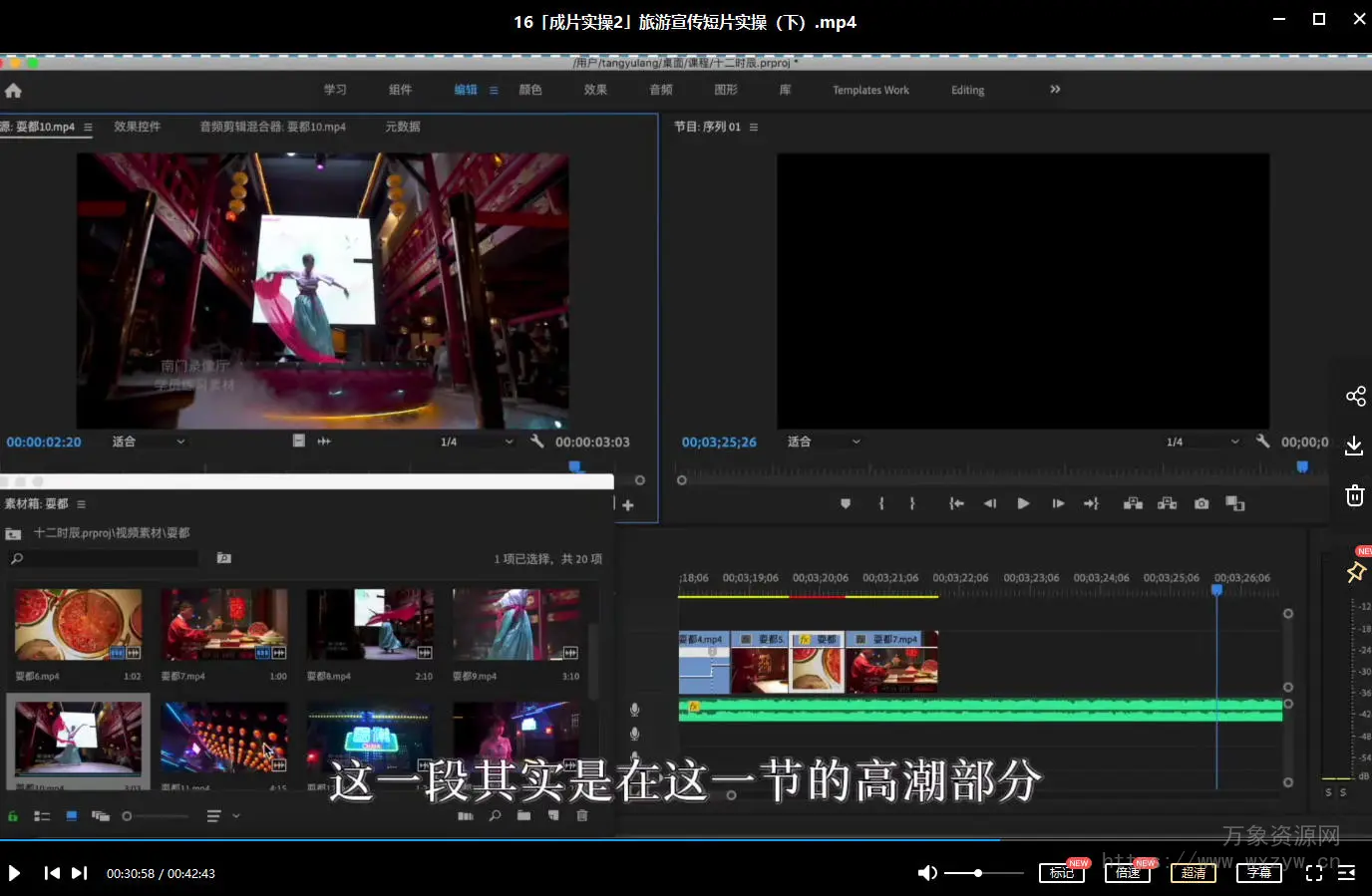
Task: Open the share icon on player sidebar
Action: [1355, 397]
